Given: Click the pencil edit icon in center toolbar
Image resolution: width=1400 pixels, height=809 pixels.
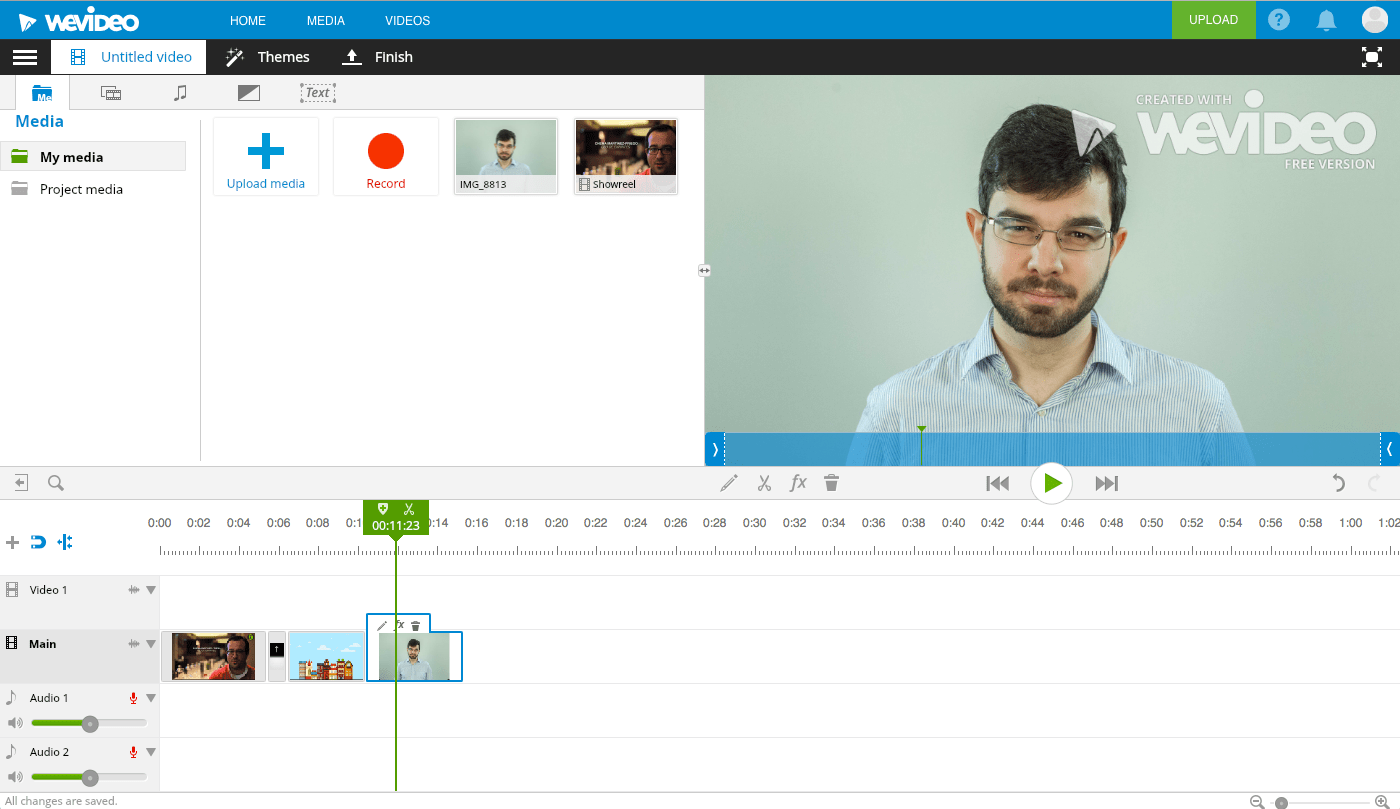Looking at the screenshot, I should 729,483.
